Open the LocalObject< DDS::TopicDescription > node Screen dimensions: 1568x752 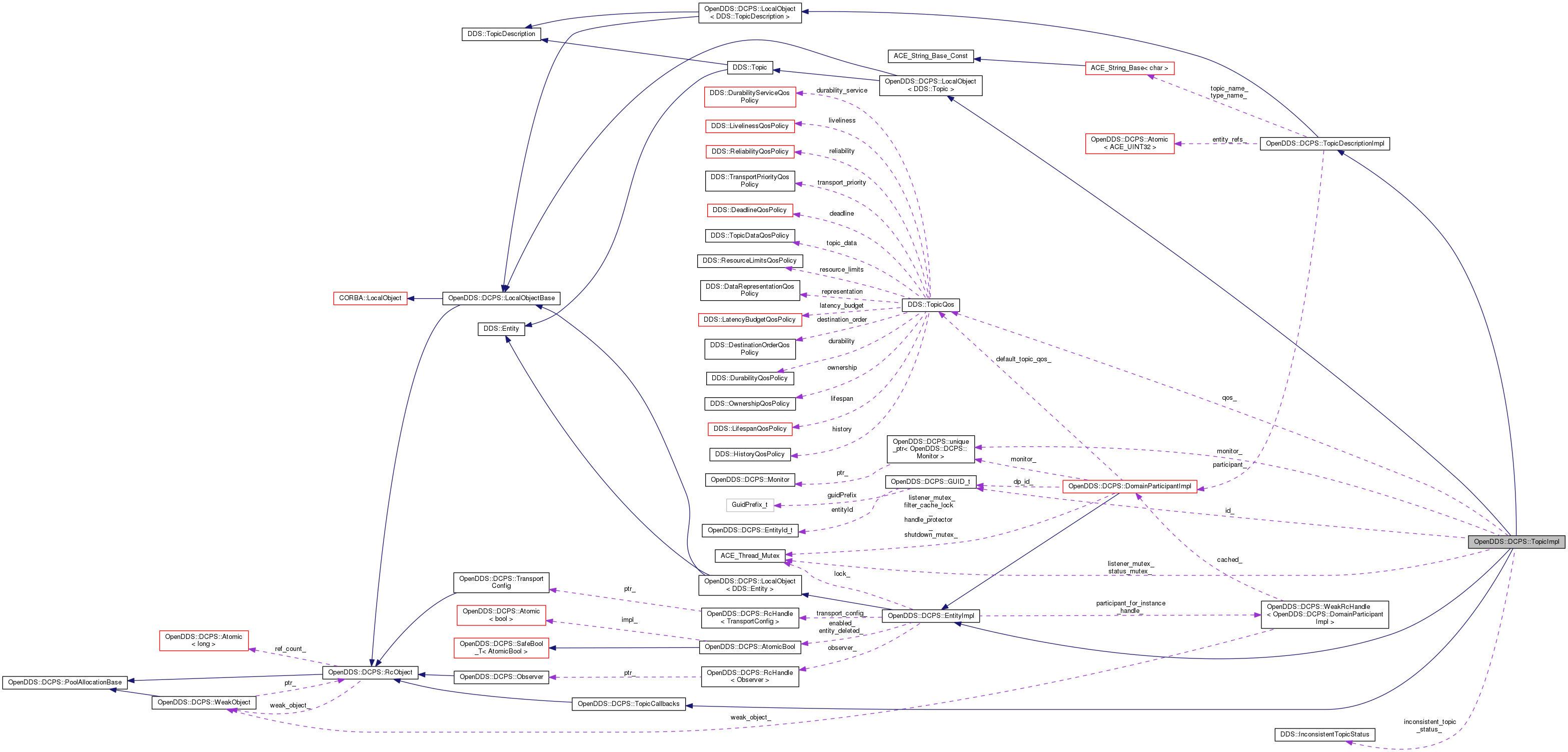[749, 13]
